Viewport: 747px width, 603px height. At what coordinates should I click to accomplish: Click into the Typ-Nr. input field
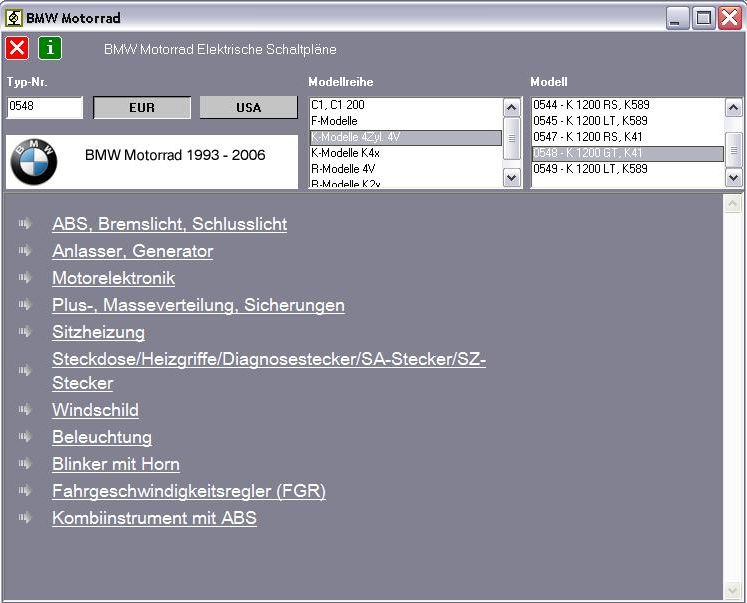(x=45, y=107)
